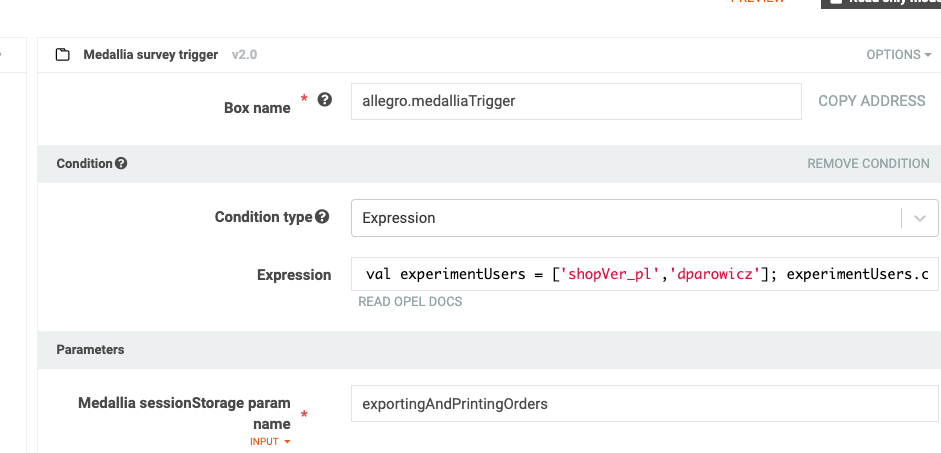Open the Box name help icon
The image size is (941, 453).
tap(325, 100)
